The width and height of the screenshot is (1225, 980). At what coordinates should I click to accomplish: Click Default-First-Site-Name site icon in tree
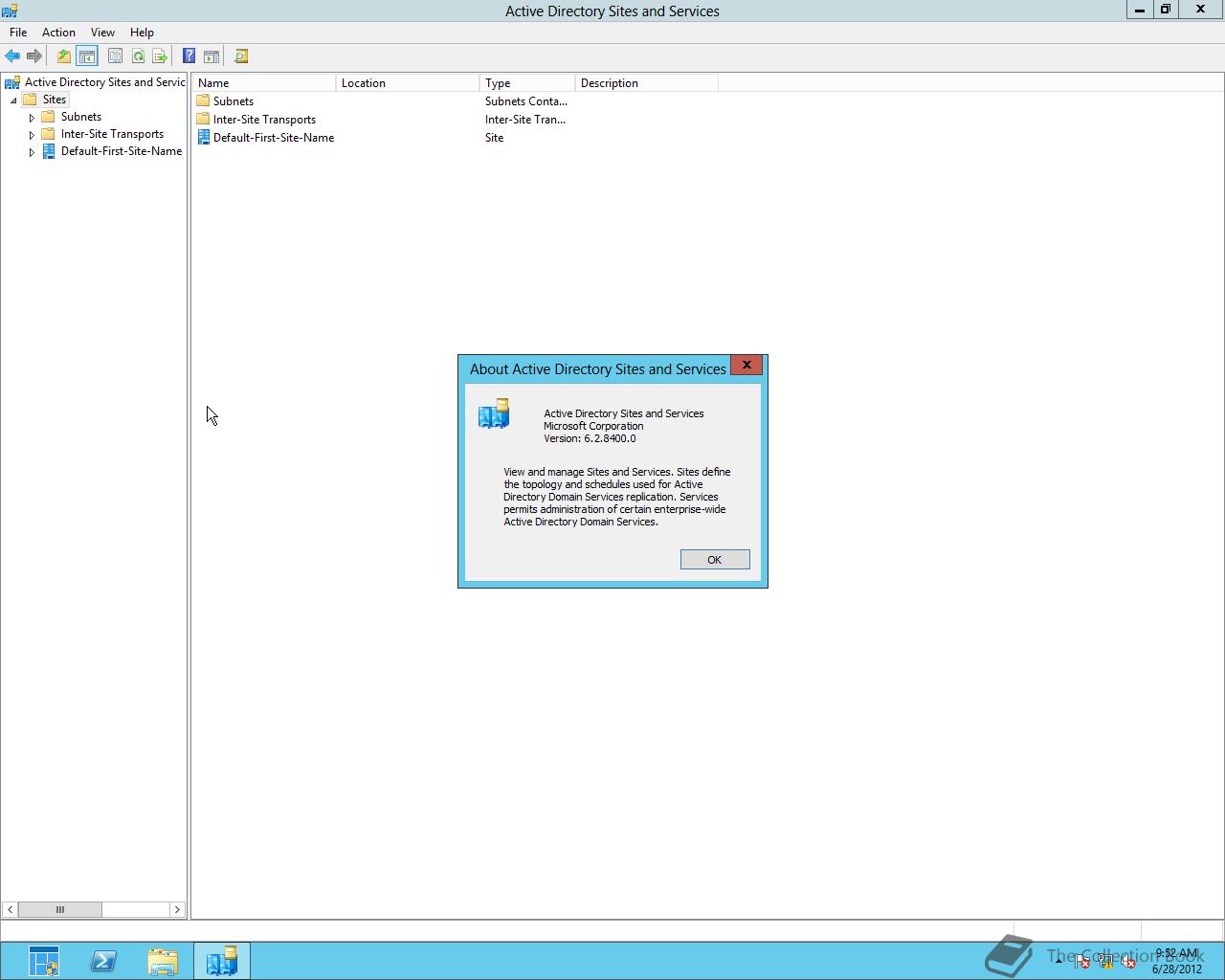(48, 151)
